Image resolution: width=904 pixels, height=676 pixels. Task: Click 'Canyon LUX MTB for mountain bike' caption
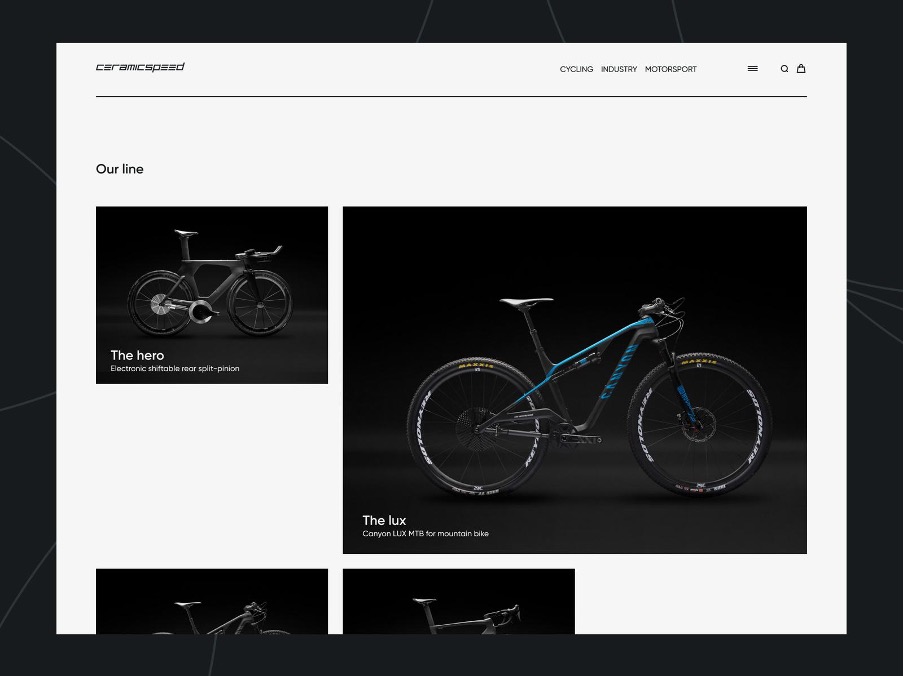(425, 534)
